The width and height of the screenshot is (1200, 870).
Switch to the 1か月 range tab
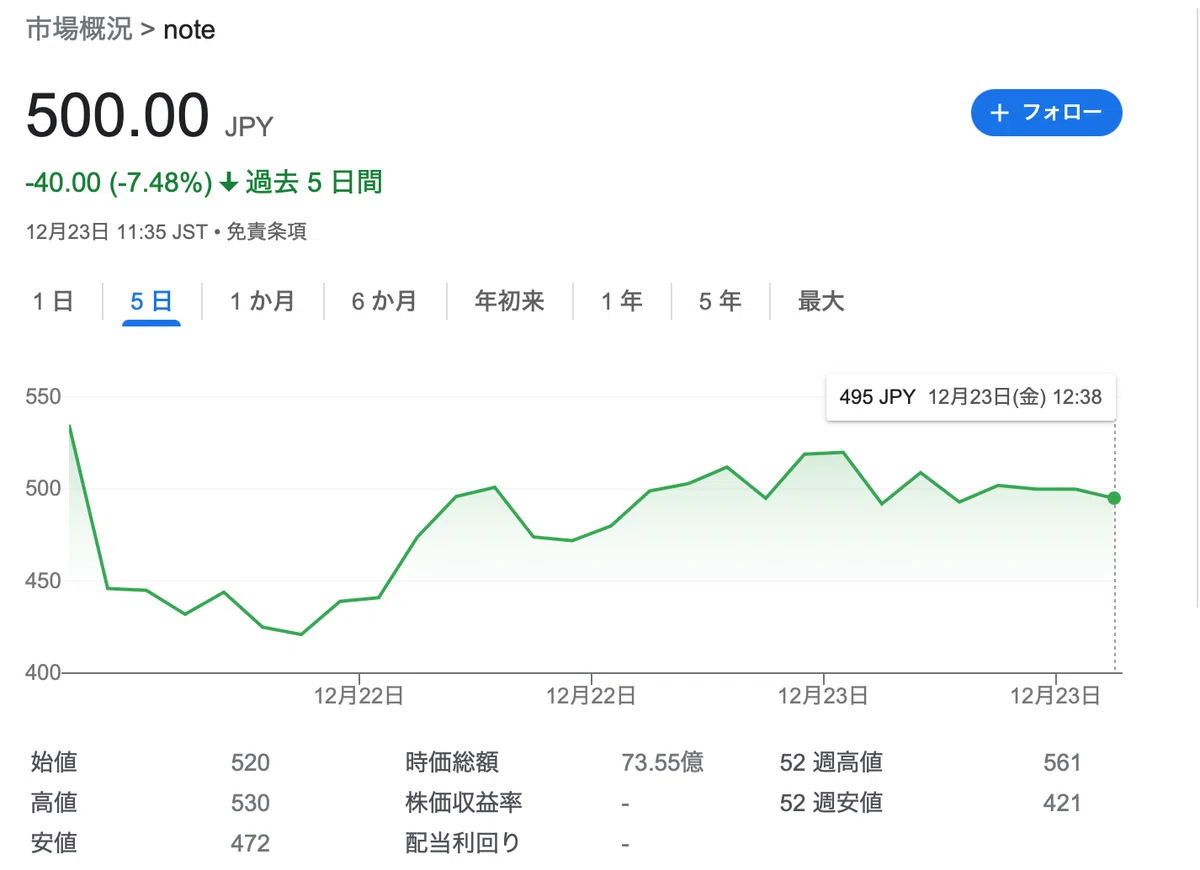(262, 301)
